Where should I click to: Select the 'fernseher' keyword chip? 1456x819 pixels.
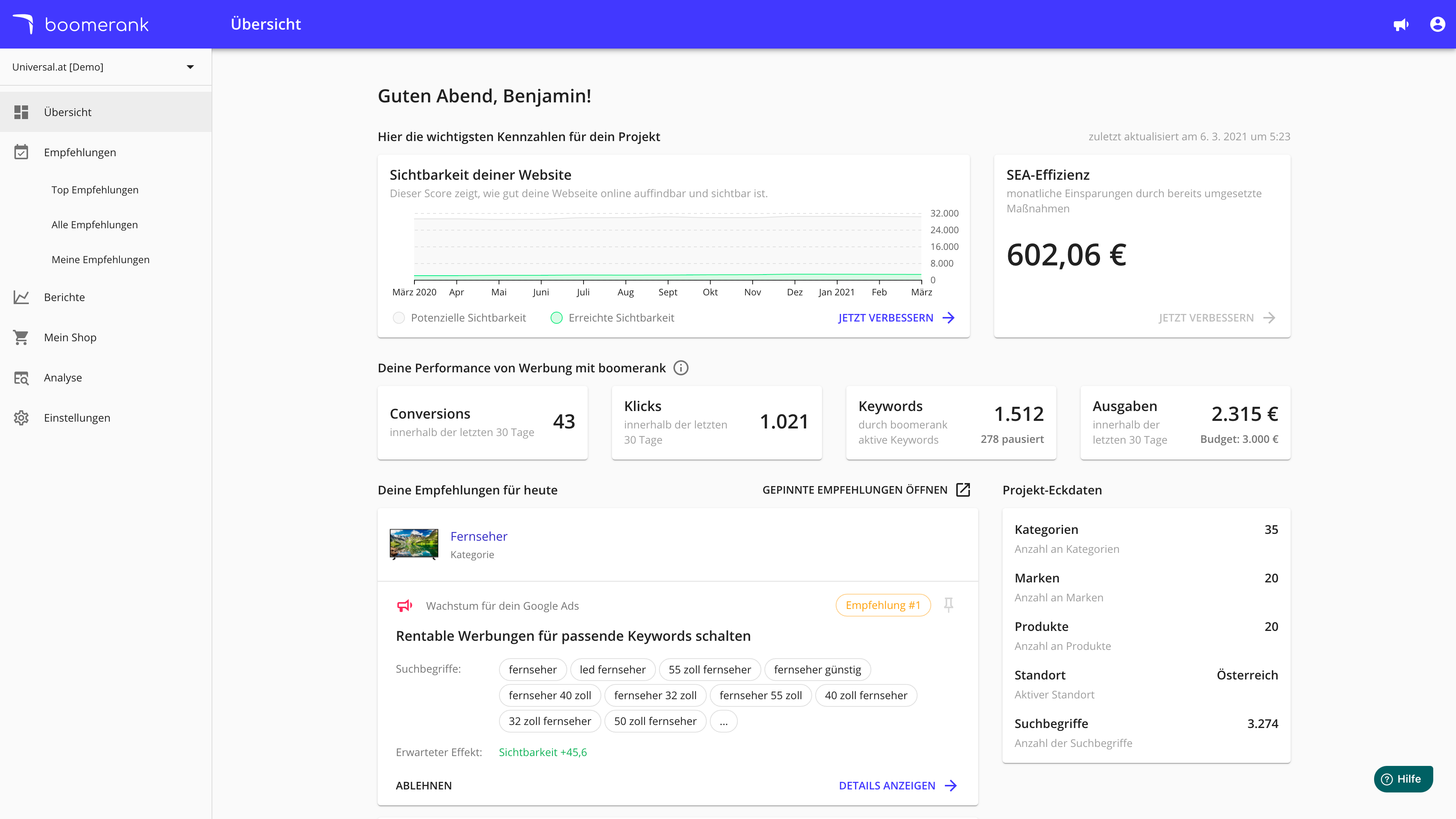(x=532, y=670)
